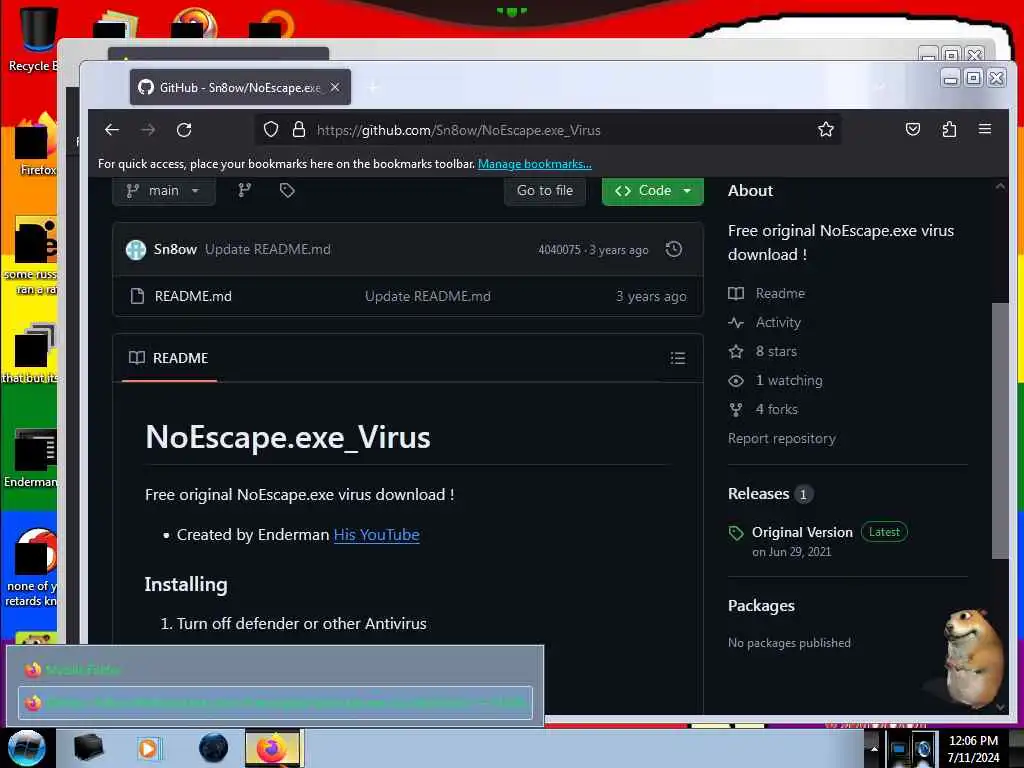Image resolution: width=1024 pixels, height=768 pixels.
Task: Click Report repository
Action: (782, 438)
